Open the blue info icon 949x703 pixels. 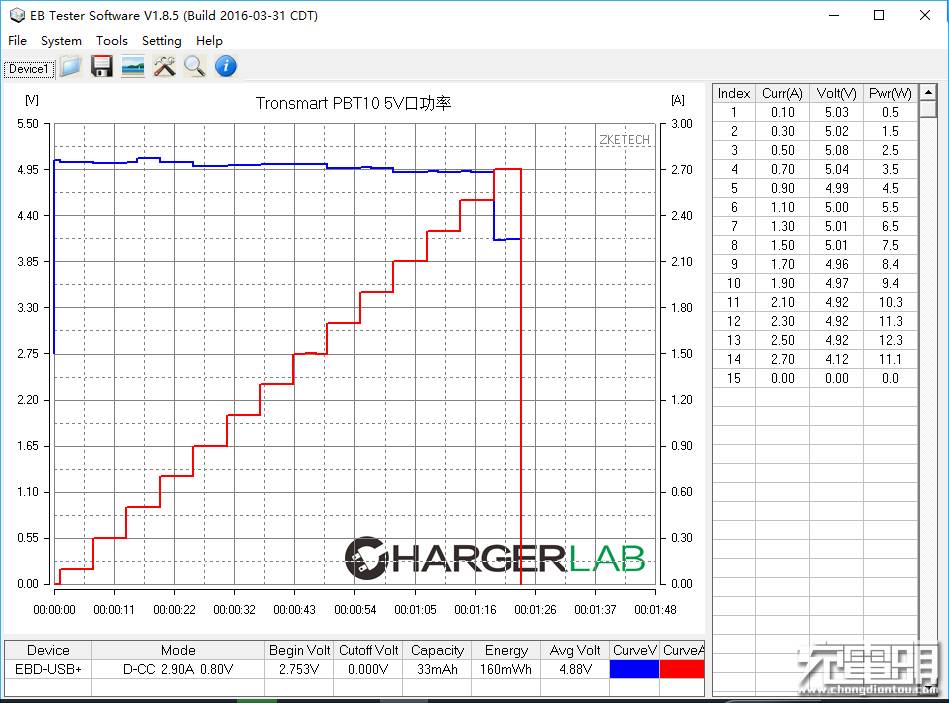coord(226,66)
